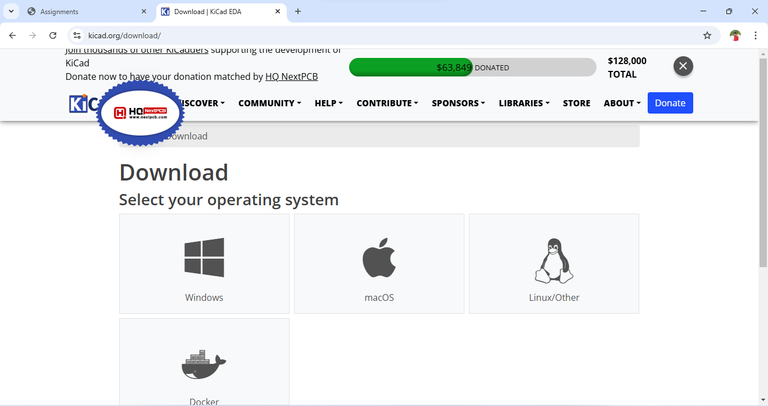Switch to the Assignments tab
This screenshot has height=406, width=768.
point(87,11)
